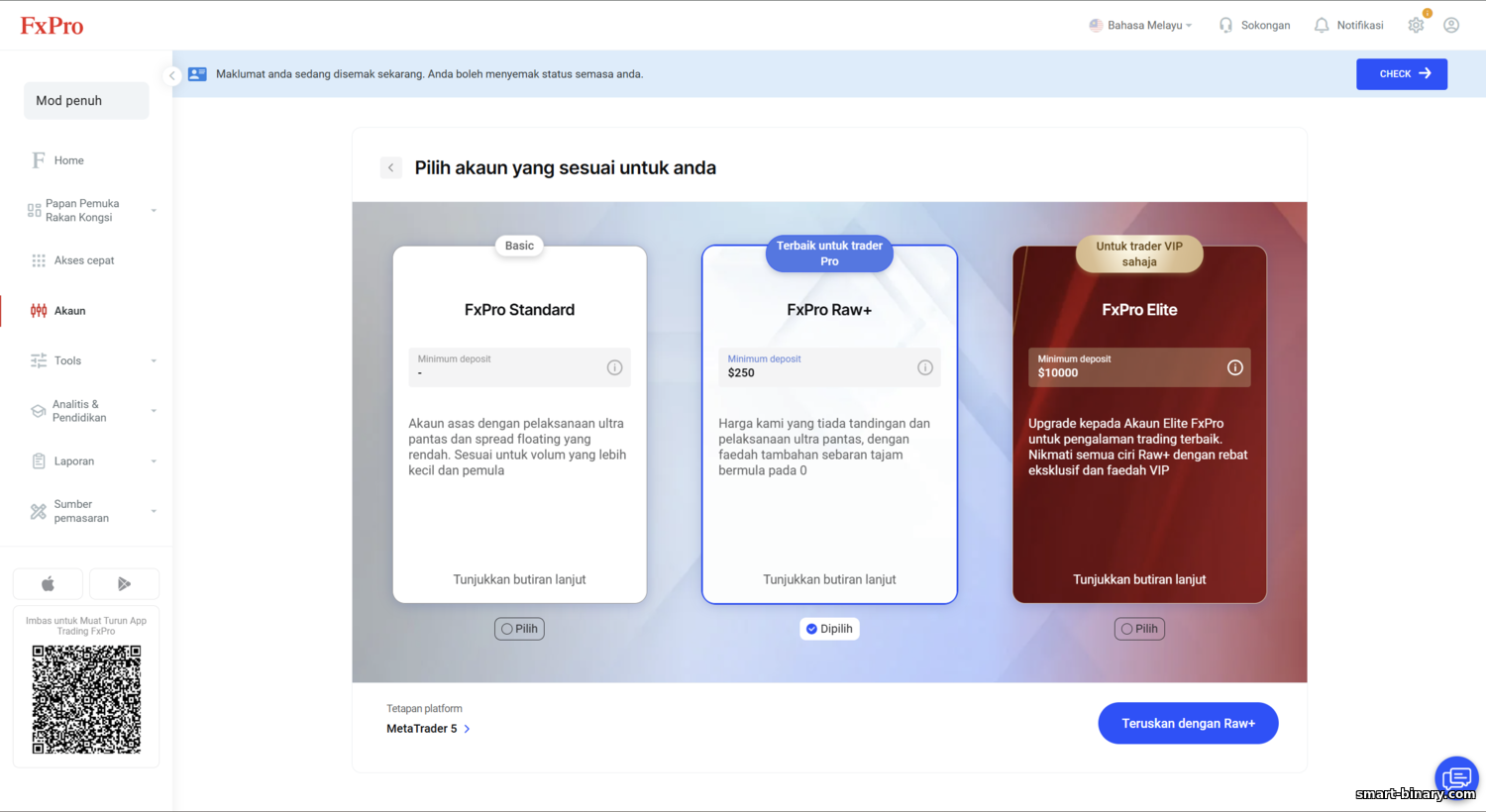Screen dimensions: 1486x812
Task: Click Tools sliders icon
Action: (39, 360)
